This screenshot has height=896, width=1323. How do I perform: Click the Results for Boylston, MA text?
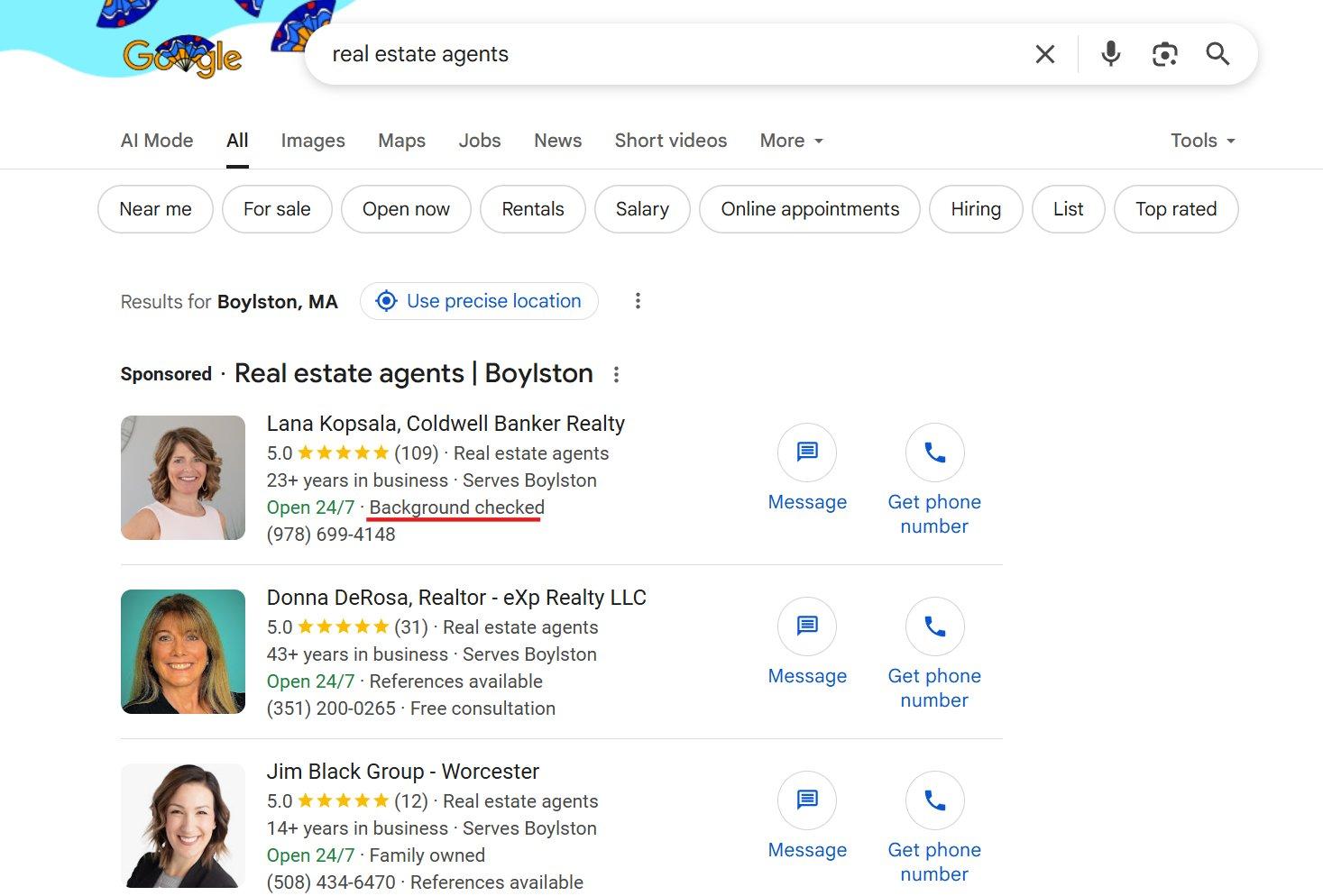point(229,302)
